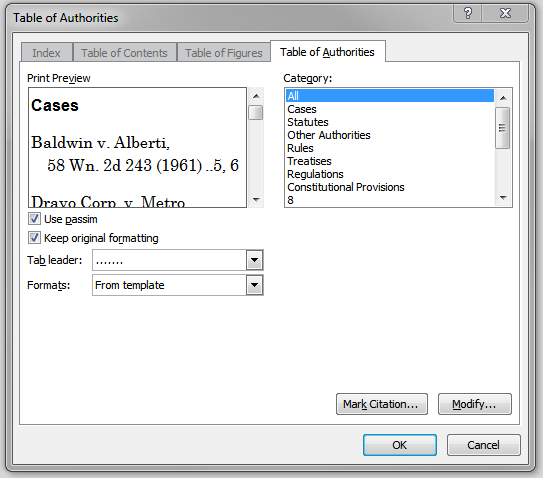Click Print Preview scroll up arrow

[x=256, y=96]
